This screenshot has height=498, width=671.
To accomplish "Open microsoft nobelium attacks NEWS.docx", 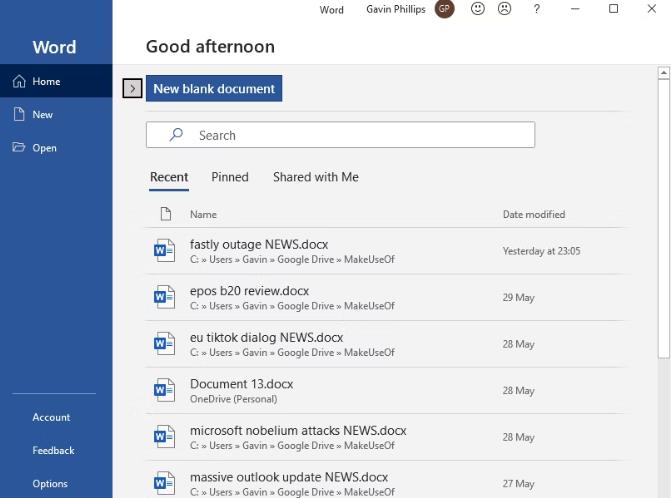I will tap(385, 437).
